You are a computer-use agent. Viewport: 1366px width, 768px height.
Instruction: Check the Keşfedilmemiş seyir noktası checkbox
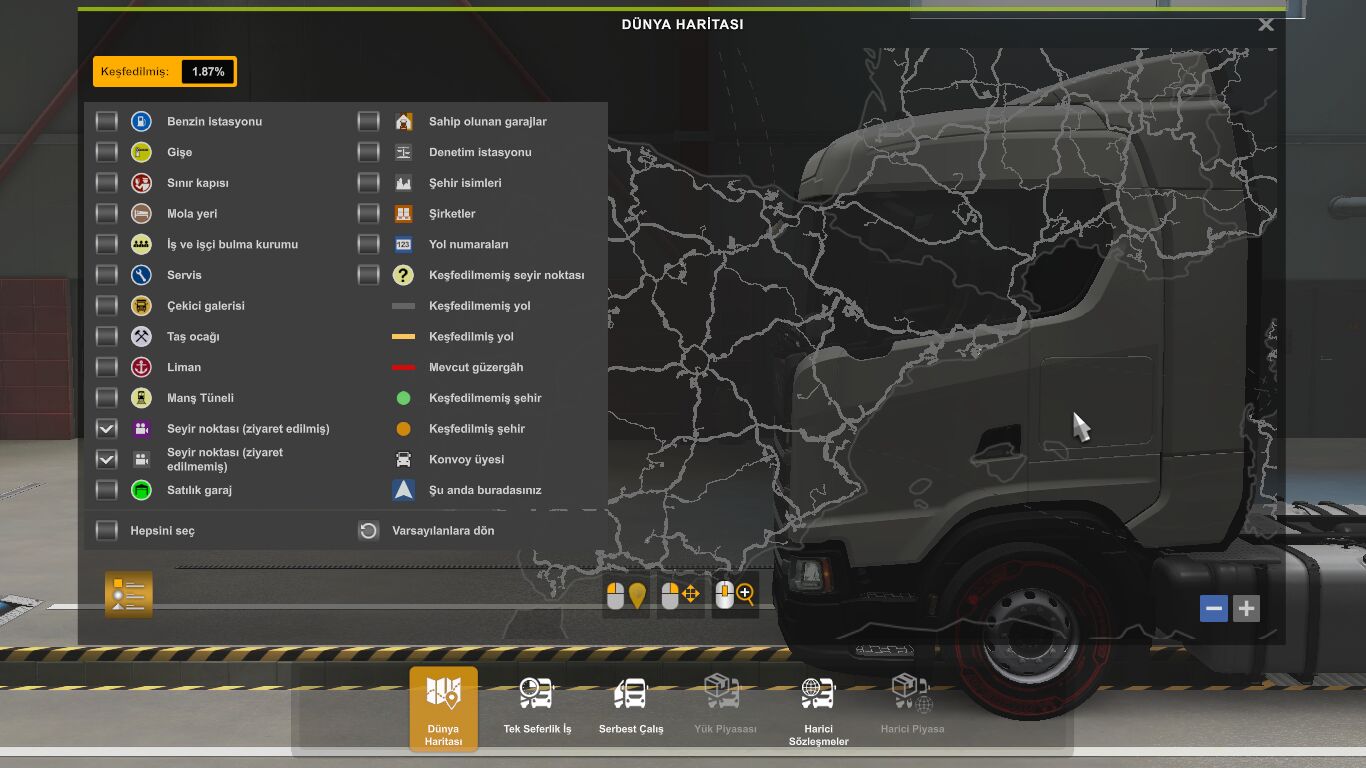pos(369,275)
